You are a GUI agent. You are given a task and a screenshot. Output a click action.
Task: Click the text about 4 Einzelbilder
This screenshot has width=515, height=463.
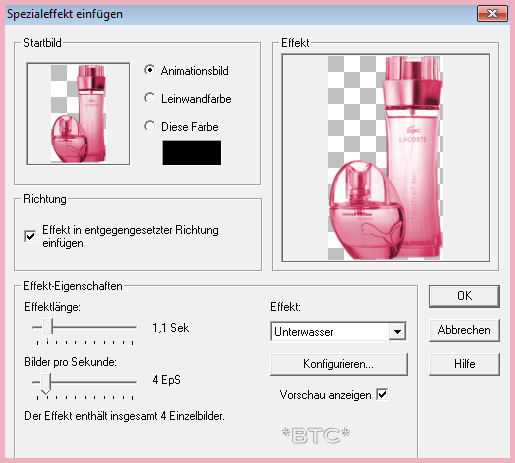coord(124,416)
